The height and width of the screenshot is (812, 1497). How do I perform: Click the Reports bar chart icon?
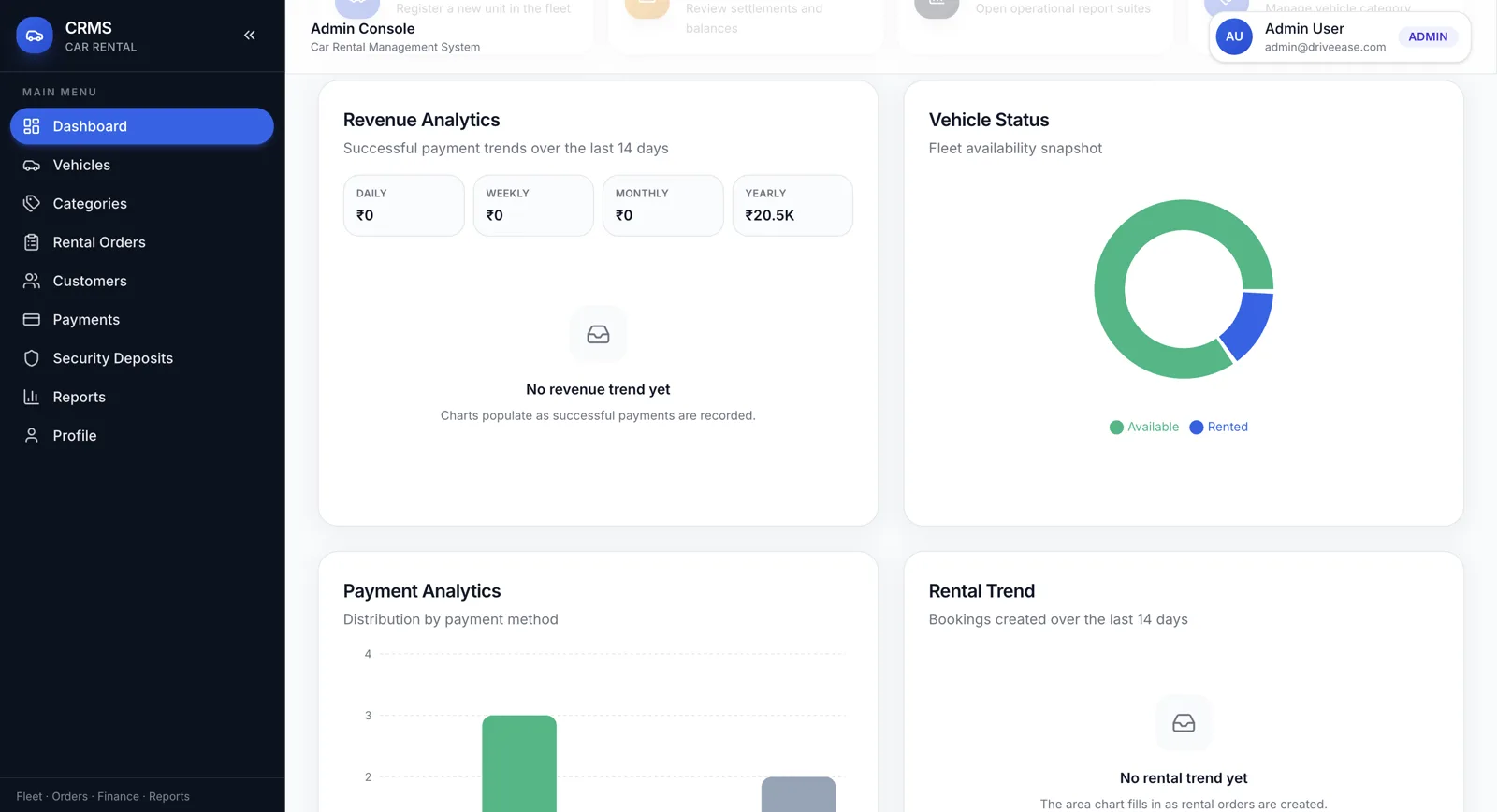point(32,397)
